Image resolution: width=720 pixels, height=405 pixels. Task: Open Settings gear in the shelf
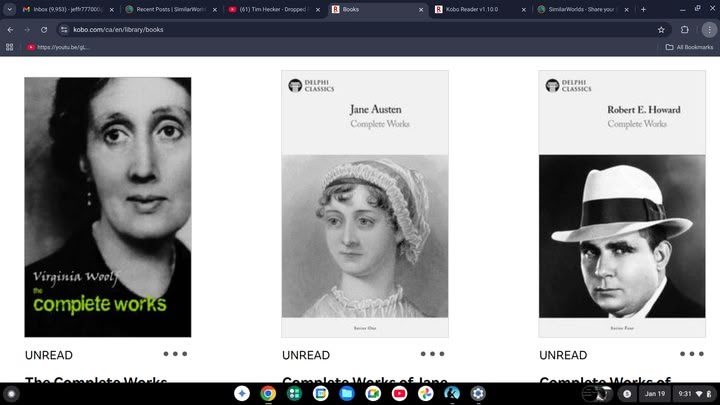pos(478,394)
